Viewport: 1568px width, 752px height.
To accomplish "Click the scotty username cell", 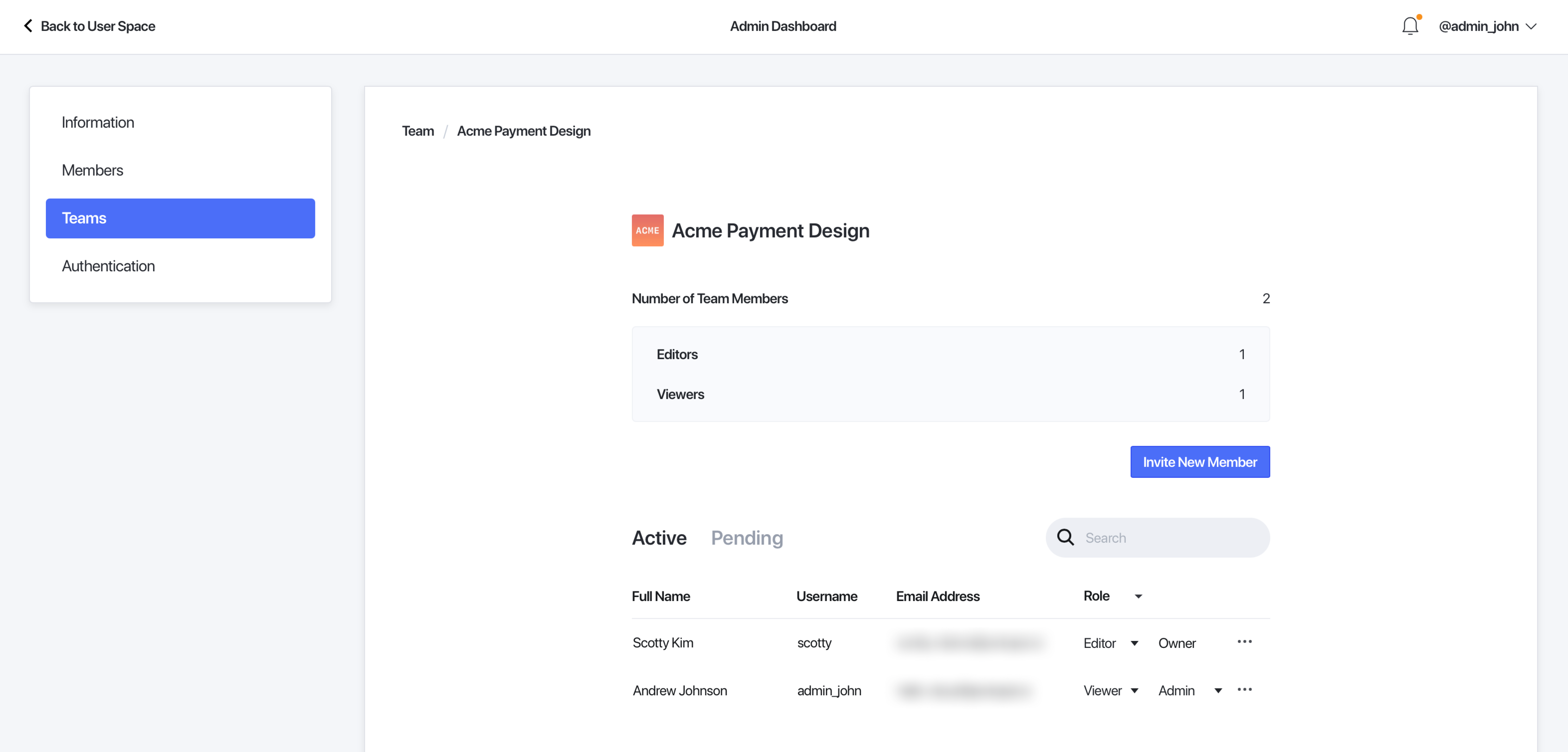I will [x=814, y=643].
